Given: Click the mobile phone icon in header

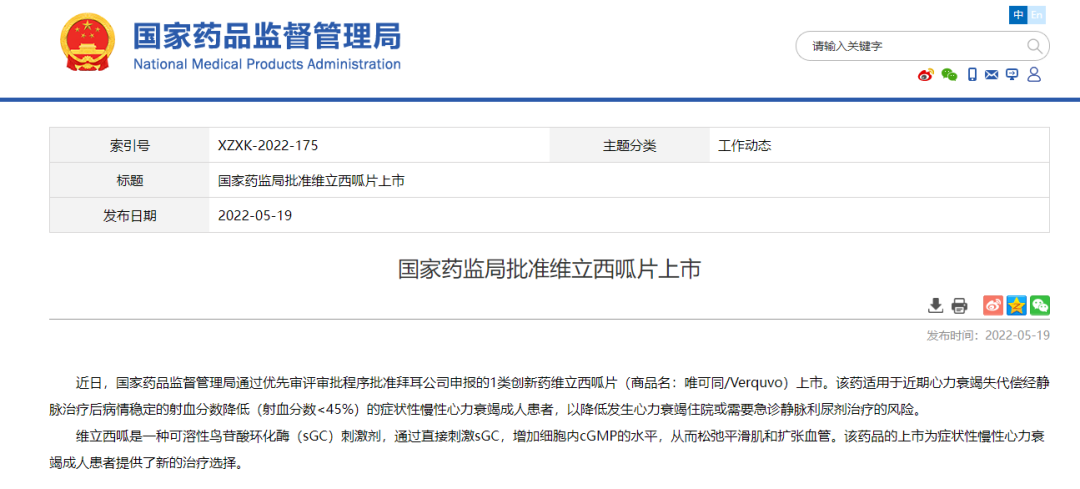Looking at the screenshot, I should (x=972, y=75).
